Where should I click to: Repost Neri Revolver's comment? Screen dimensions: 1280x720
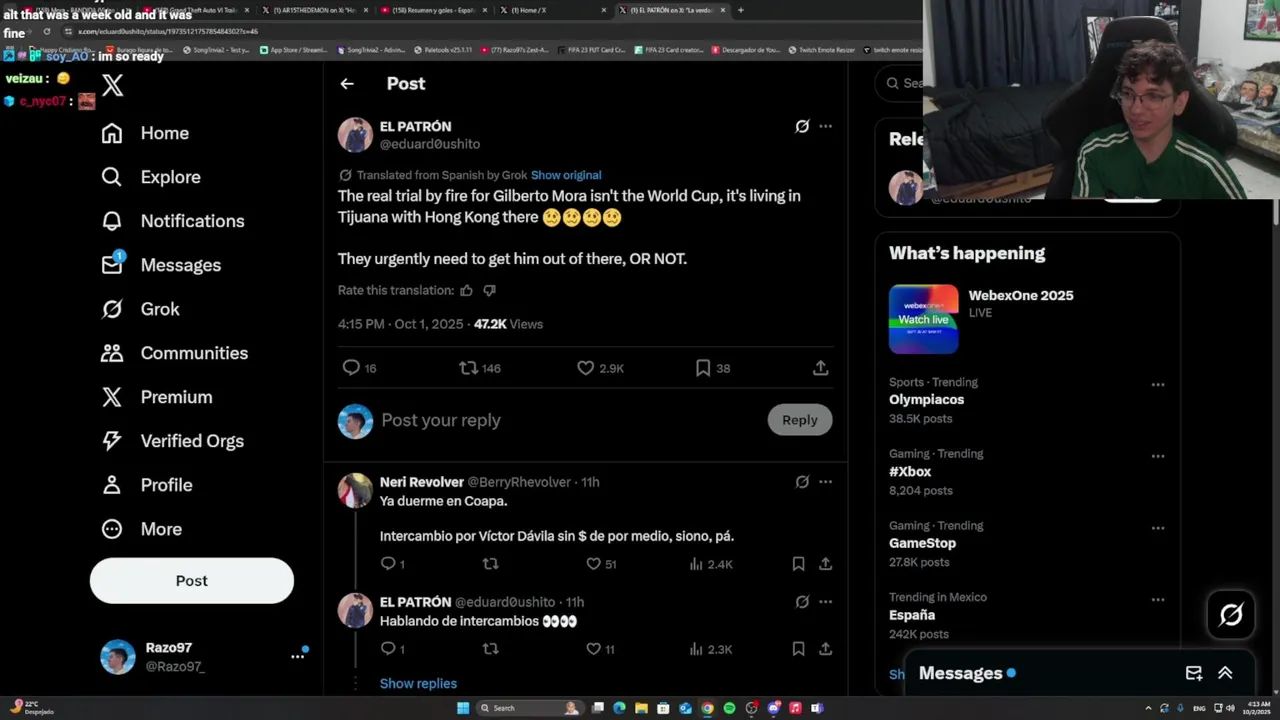click(490, 564)
